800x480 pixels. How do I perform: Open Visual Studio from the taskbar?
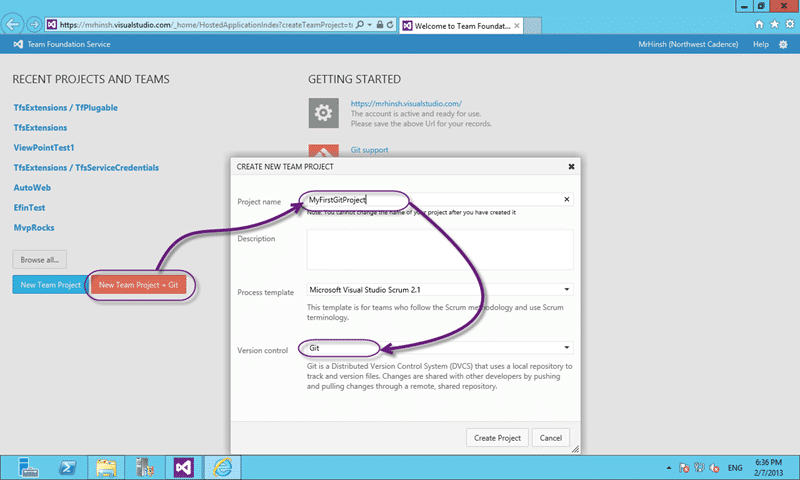[x=184, y=467]
